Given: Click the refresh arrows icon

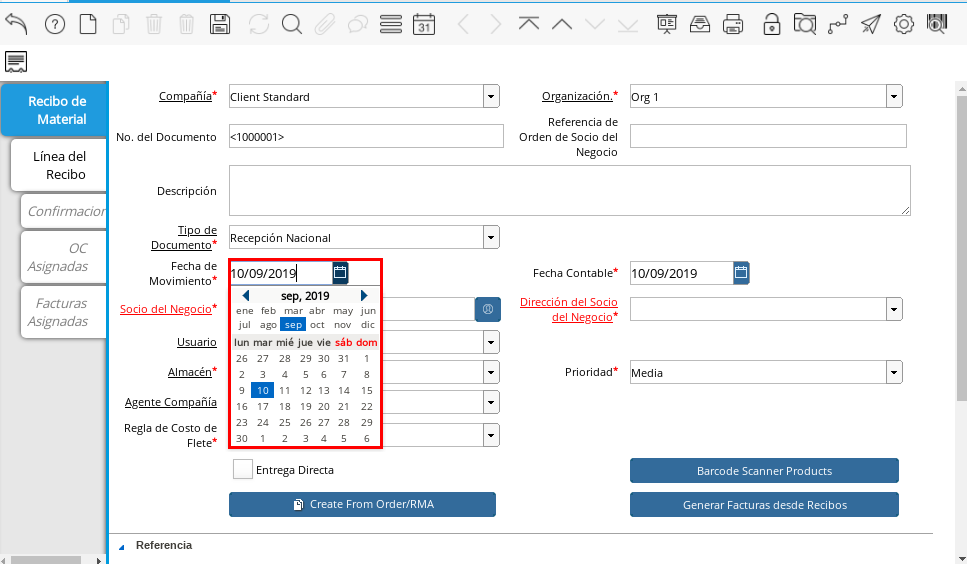Looking at the screenshot, I should (259, 25).
